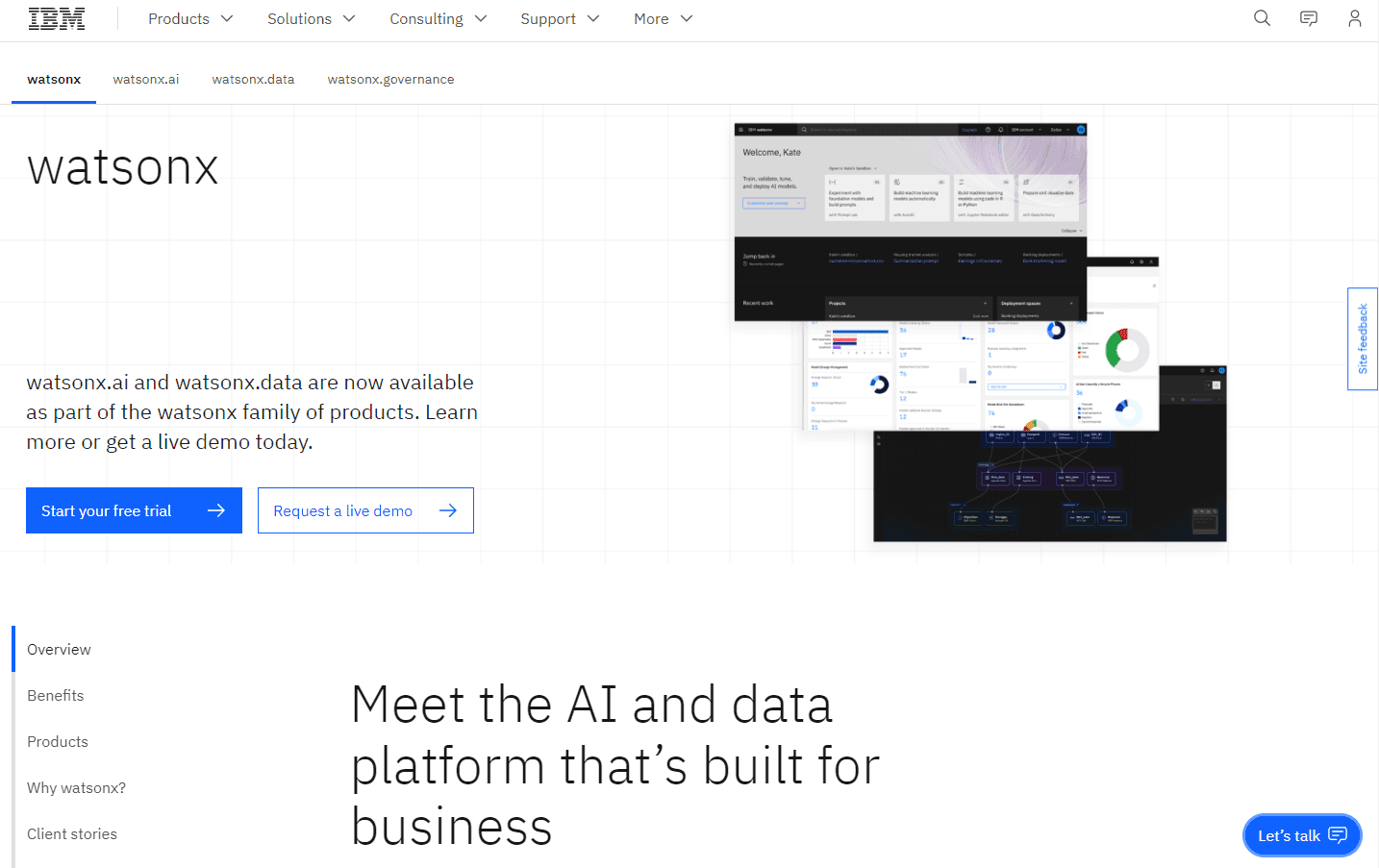Click the watsonx page heading

coord(123,167)
